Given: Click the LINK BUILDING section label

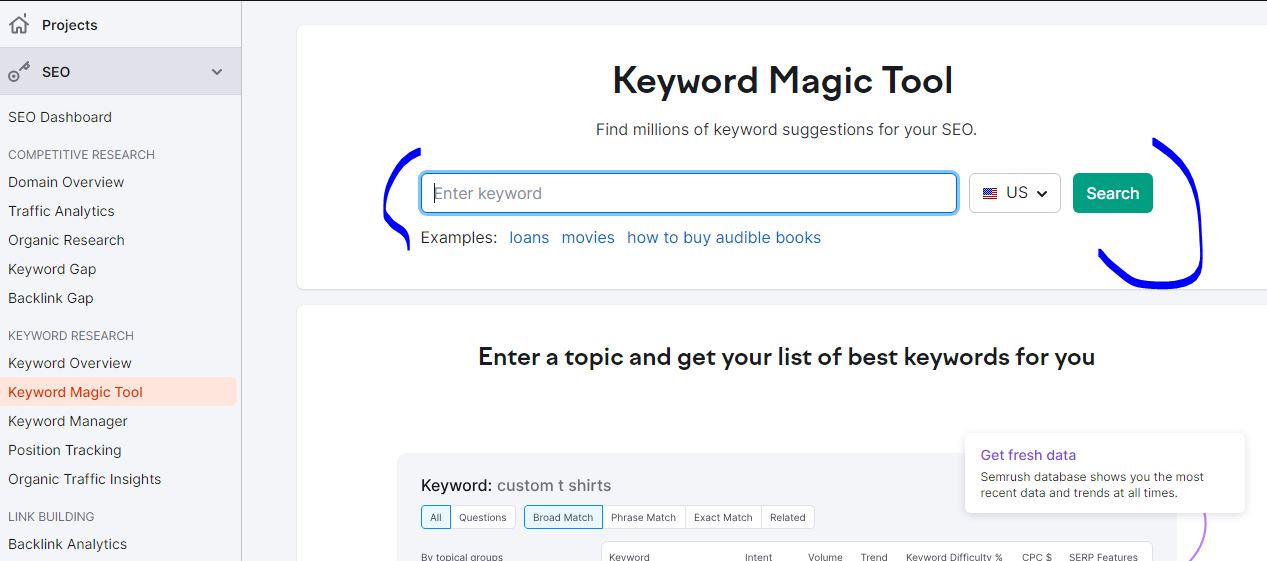Looking at the screenshot, I should coord(51,517).
